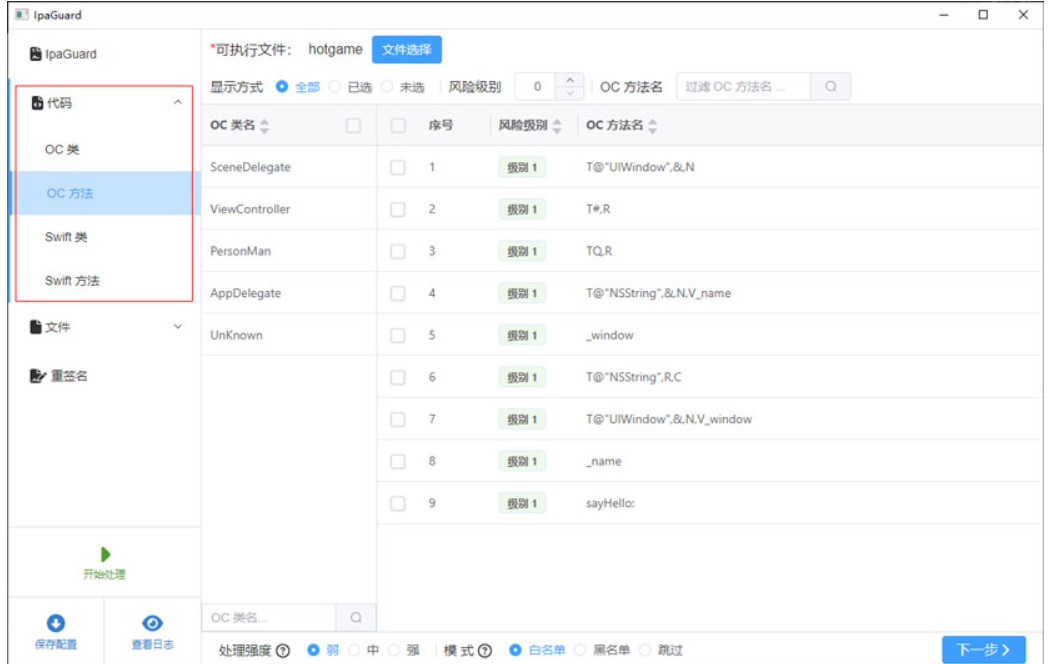
Task: Open the OC 类 menu item
Action: tap(105, 149)
